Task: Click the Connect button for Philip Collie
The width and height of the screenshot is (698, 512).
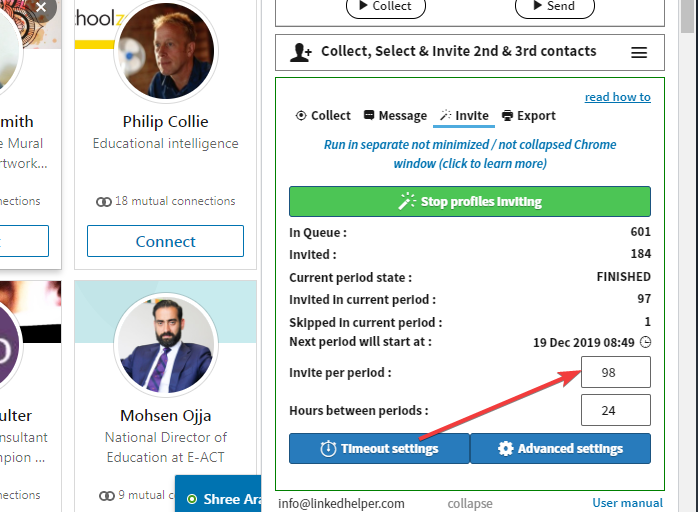Action: click(165, 241)
